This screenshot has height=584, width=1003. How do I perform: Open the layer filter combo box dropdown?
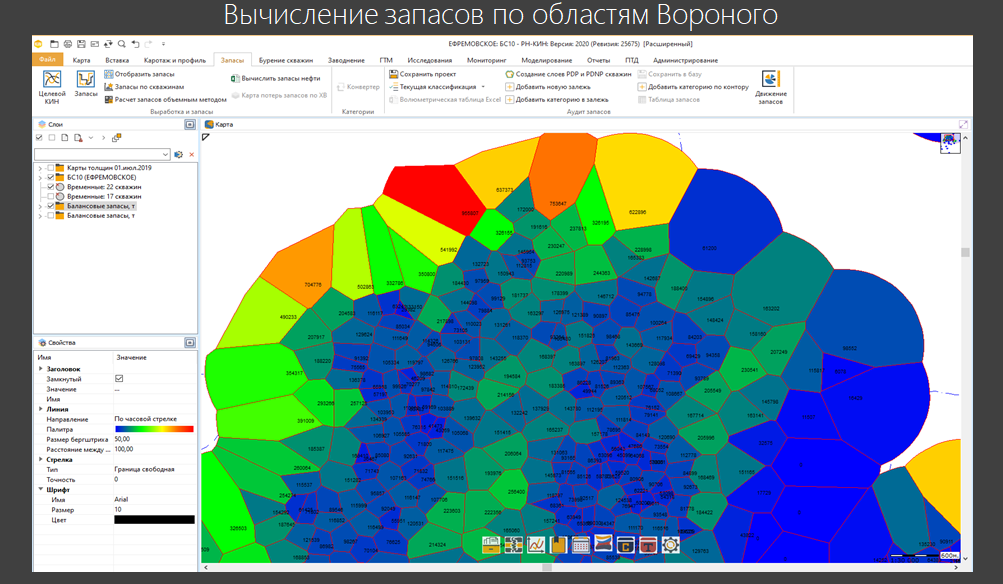click(165, 154)
